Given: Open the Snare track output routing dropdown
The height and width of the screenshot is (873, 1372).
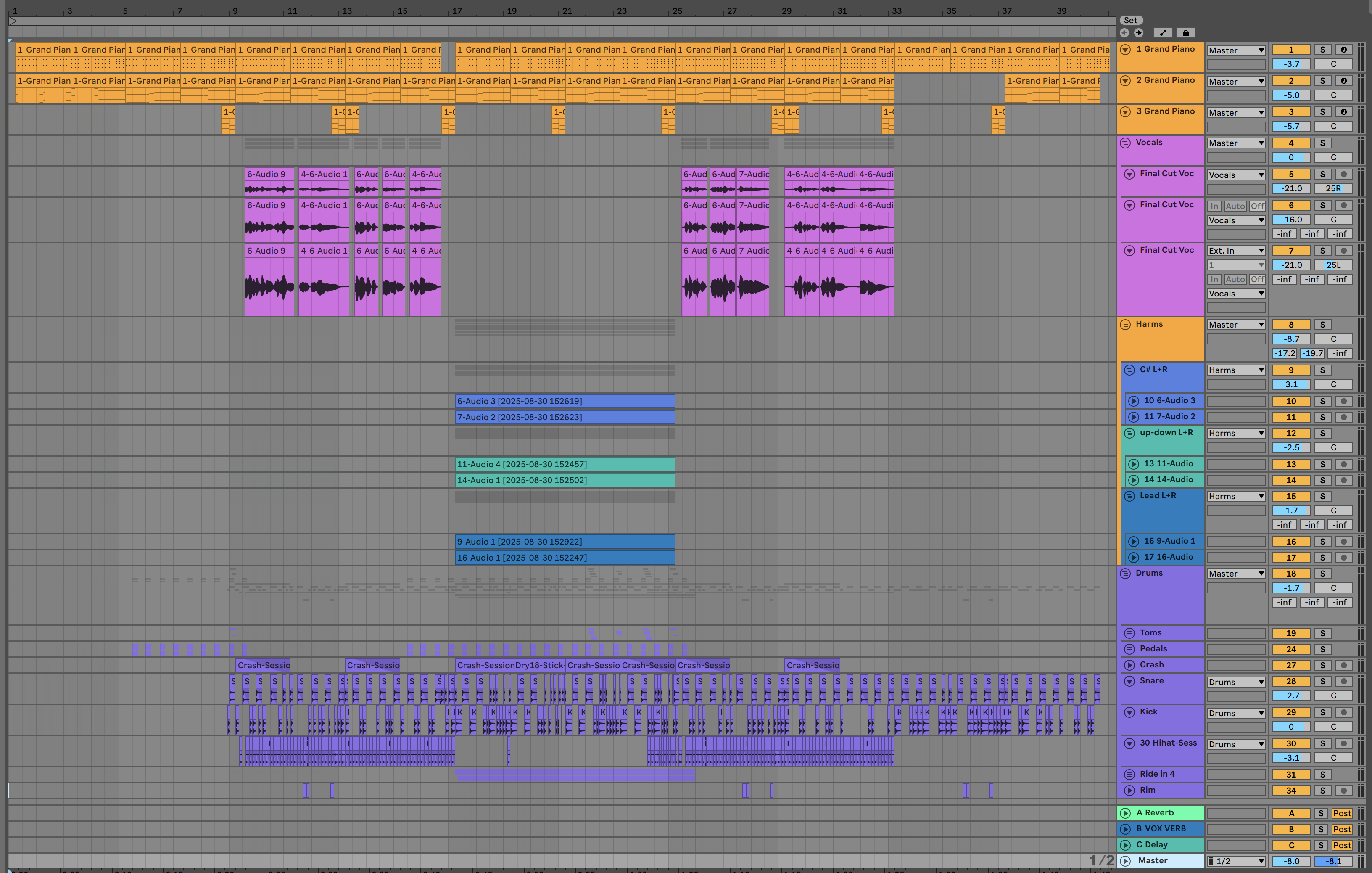Looking at the screenshot, I should click(1236, 682).
